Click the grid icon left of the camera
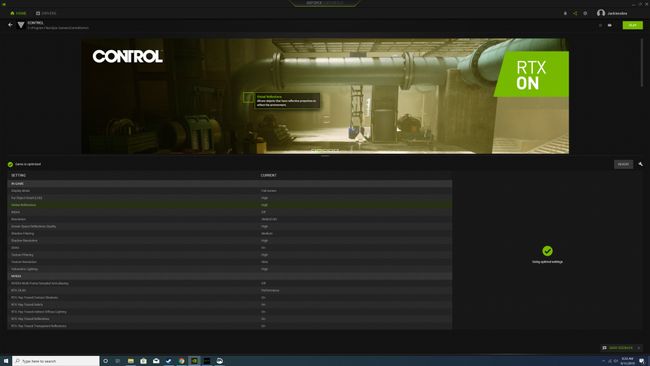650x366 pixels. pos(600,25)
